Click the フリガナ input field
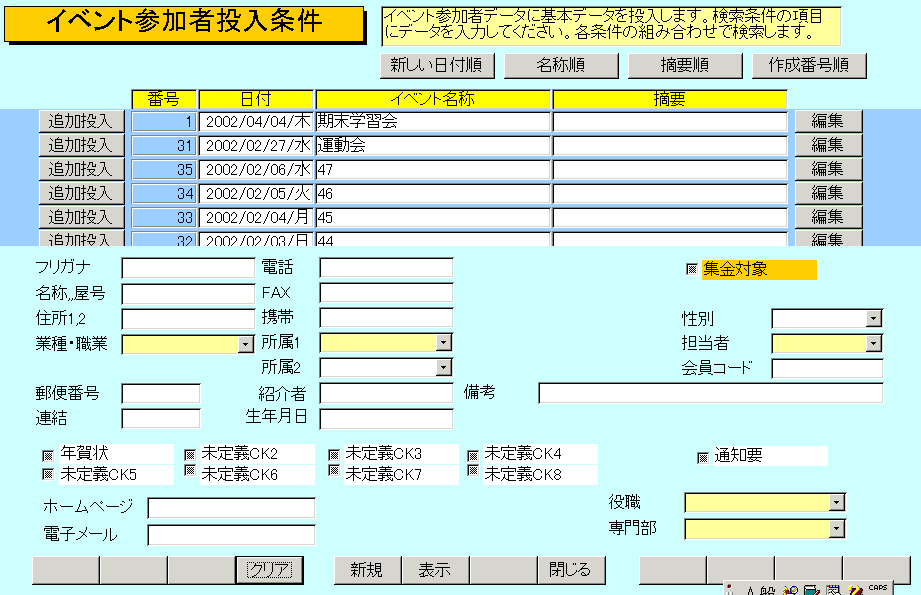This screenshot has height=595, width=921. (x=189, y=268)
